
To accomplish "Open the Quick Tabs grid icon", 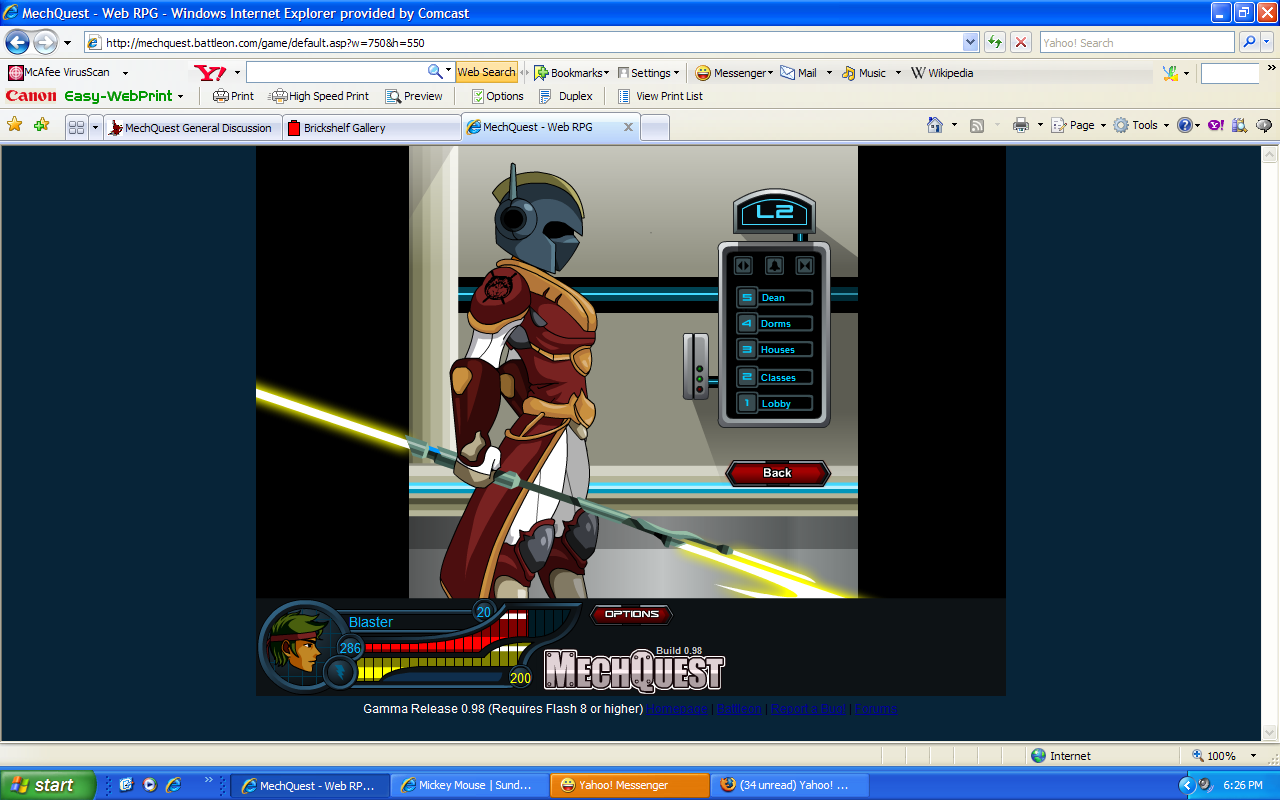I will coord(76,127).
